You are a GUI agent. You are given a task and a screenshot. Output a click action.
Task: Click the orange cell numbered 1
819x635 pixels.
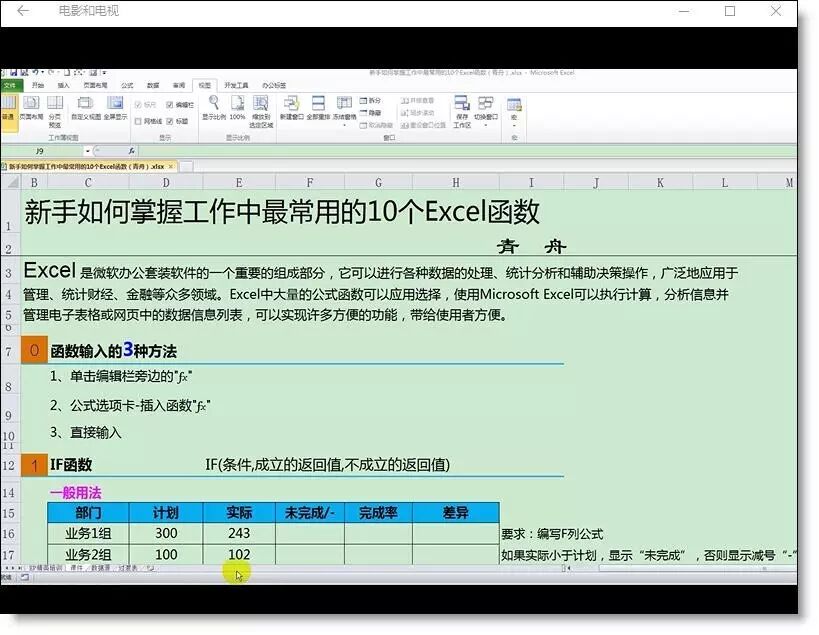point(34,465)
